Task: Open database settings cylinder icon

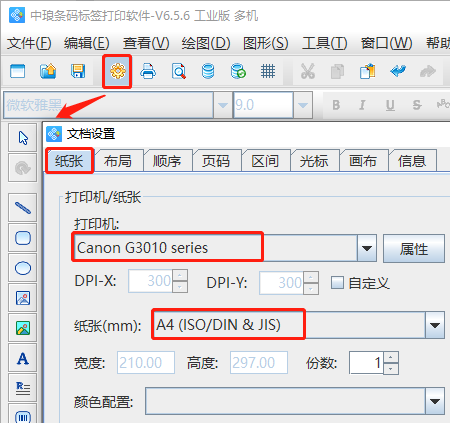Action: (x=208, y=71)
